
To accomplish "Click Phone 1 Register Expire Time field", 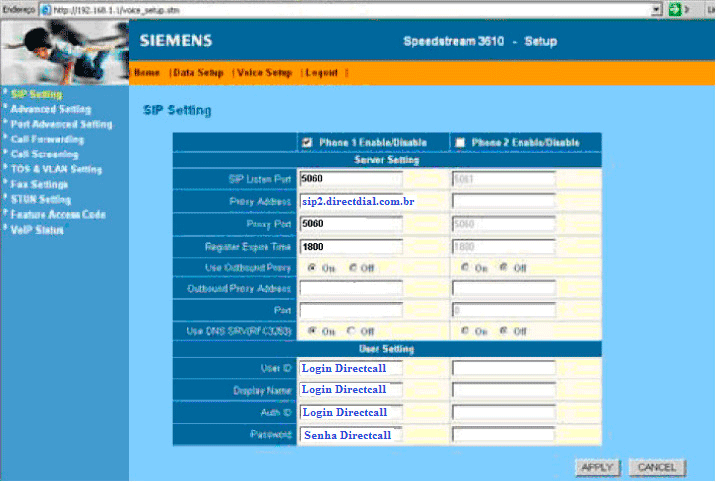I will [x=351, y=246].
